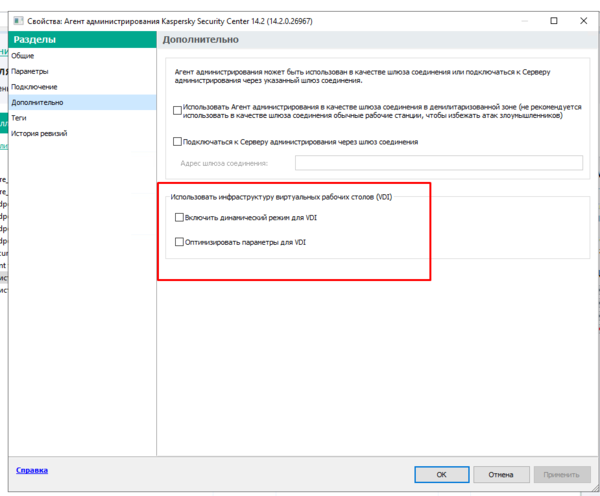The width and height of the screenshot is (600, 496).
Task: Close the properties window
Action: pyautogui.click(x=584, y=21)
